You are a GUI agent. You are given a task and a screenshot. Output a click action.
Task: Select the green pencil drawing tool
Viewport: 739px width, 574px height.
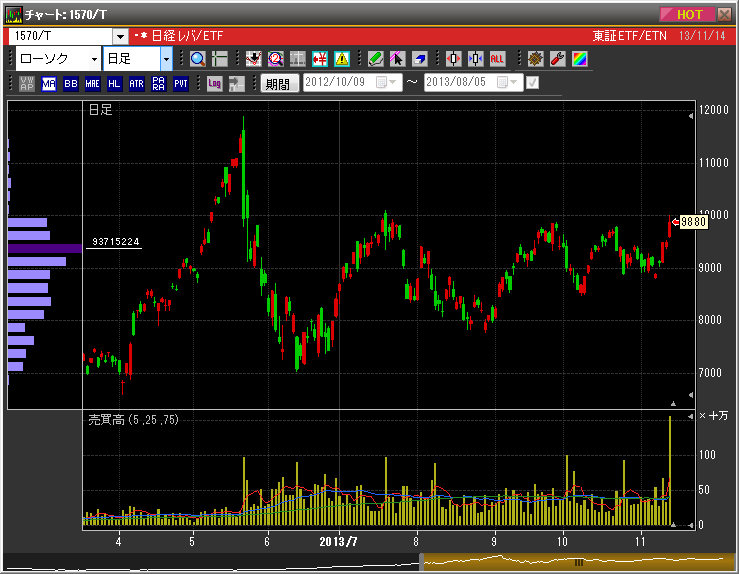[375, 59]
